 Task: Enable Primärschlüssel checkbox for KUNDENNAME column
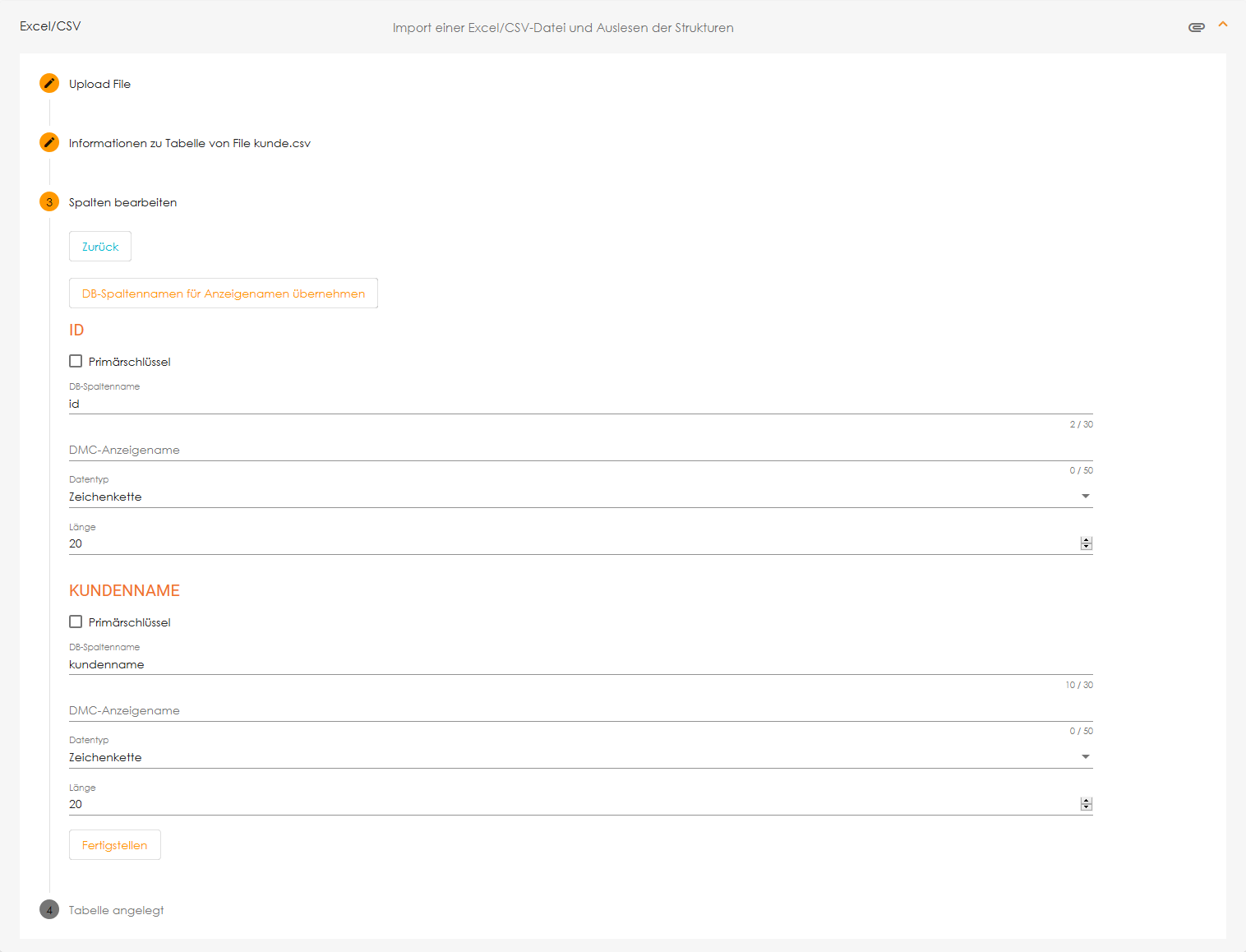click(76, 622)
